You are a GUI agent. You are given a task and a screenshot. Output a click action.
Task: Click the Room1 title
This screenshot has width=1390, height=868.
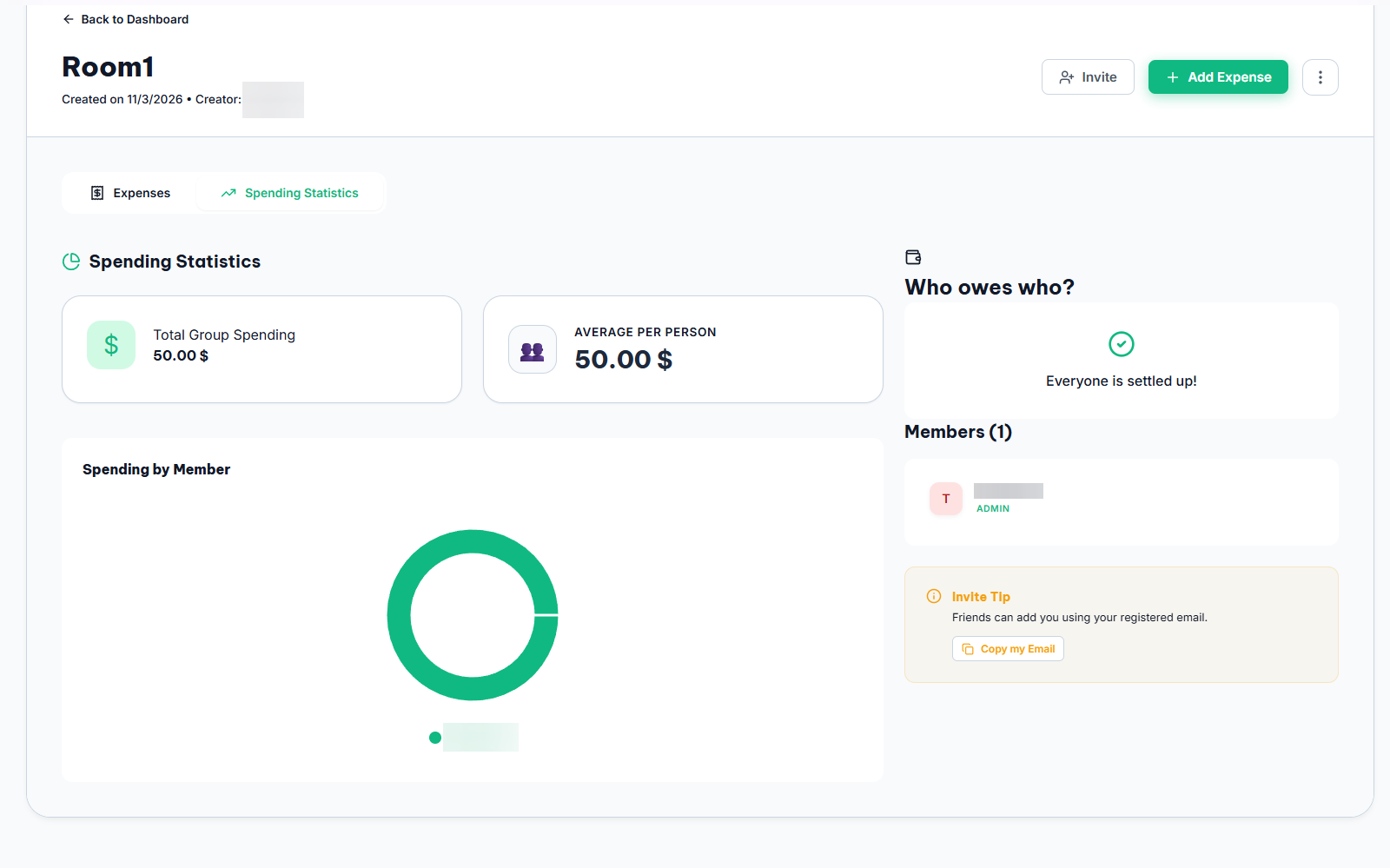coord(109,67)
